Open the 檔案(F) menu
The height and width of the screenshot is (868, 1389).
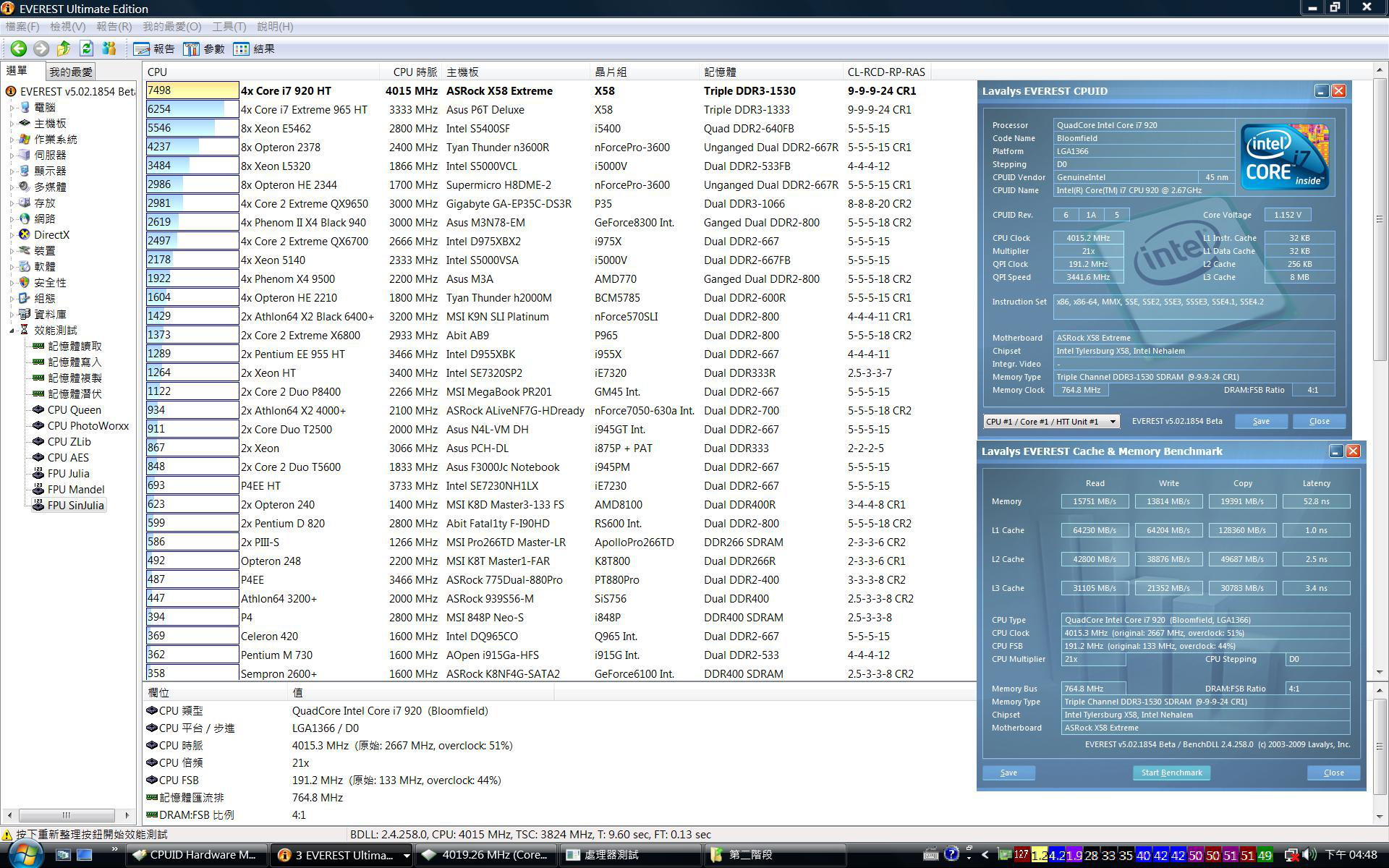pos(22,27)
